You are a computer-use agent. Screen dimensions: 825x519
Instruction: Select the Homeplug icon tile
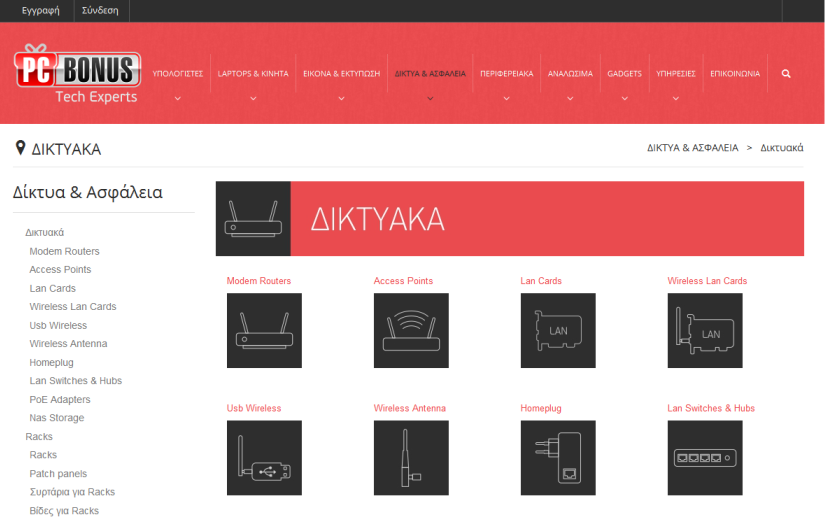click(558, 458)
